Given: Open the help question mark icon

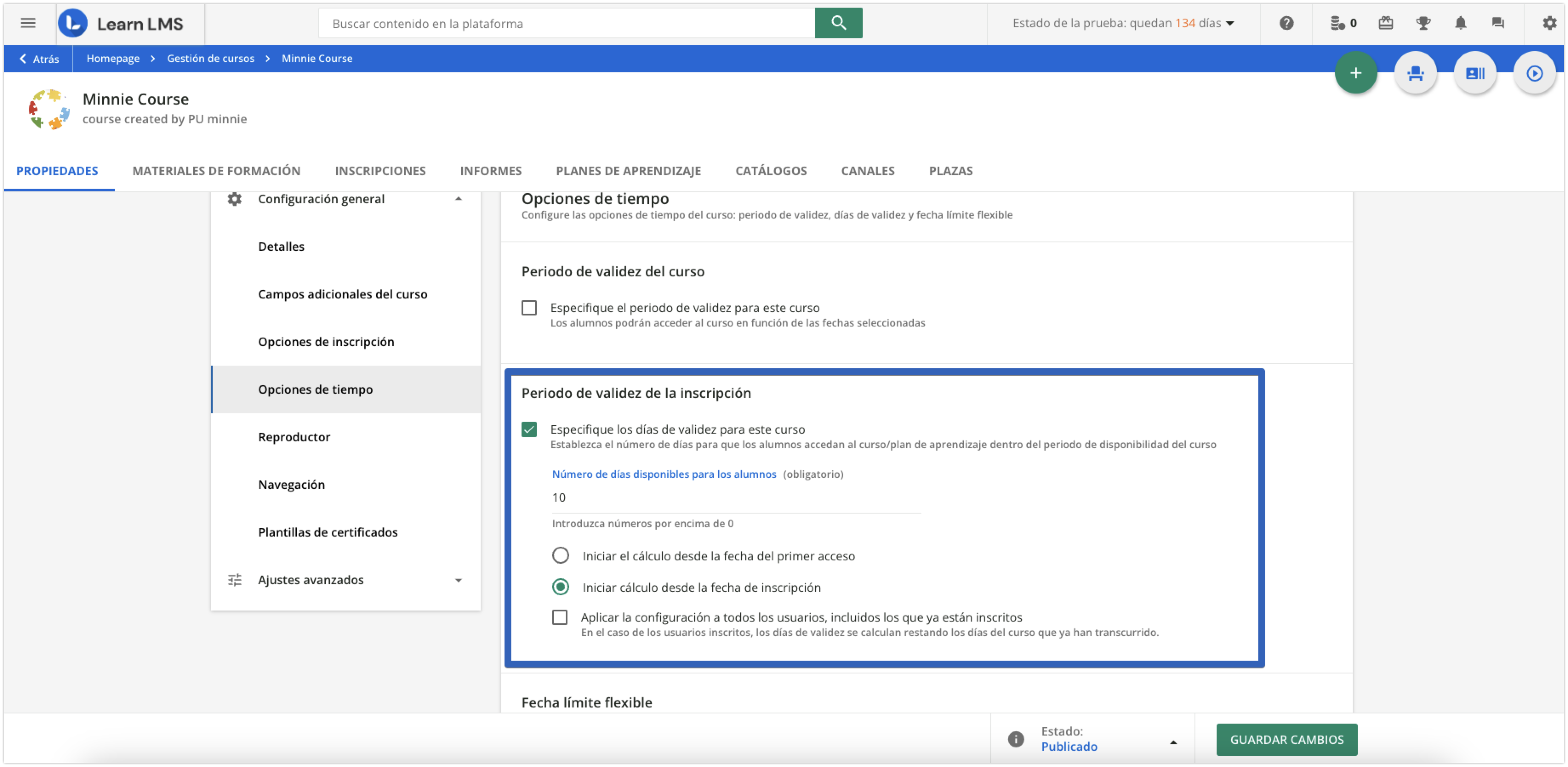Looking at the screenshot, I should [x=1286, y=23].
